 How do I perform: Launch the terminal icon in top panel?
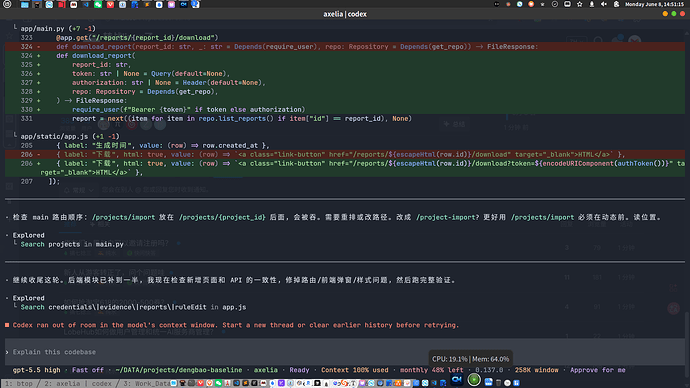click(37, 4)
